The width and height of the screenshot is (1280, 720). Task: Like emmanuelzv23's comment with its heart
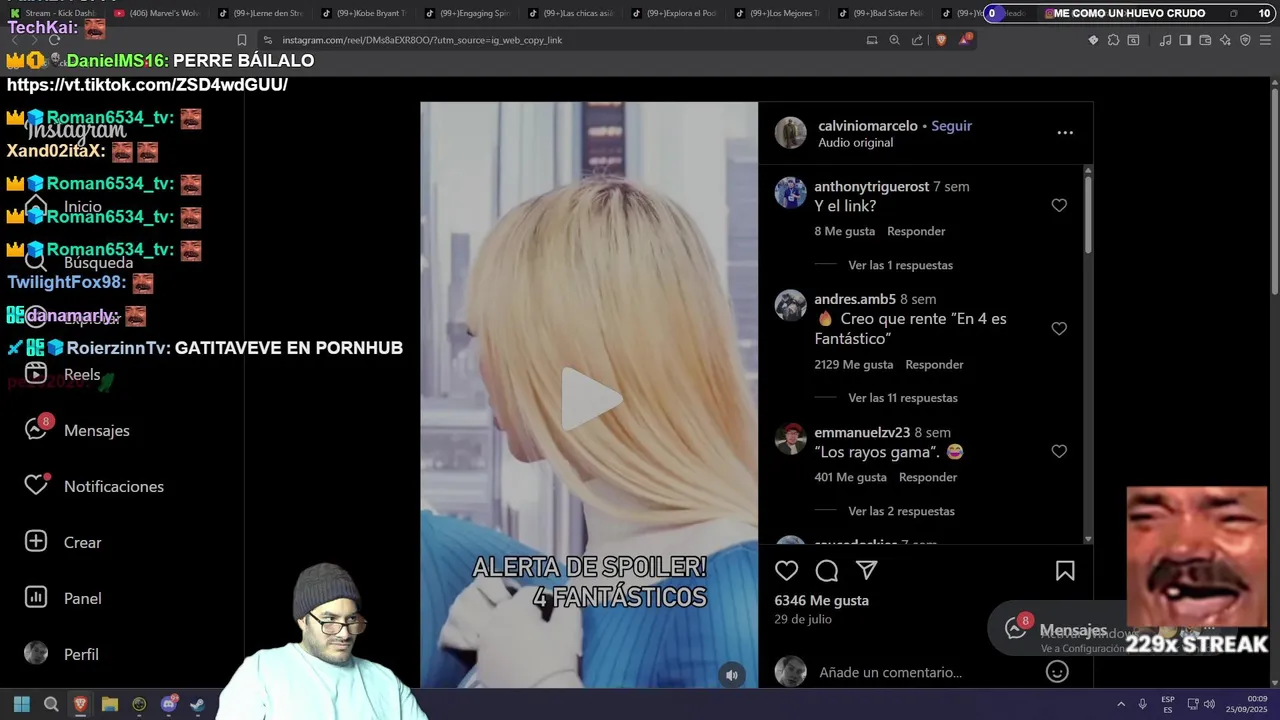1059,451
